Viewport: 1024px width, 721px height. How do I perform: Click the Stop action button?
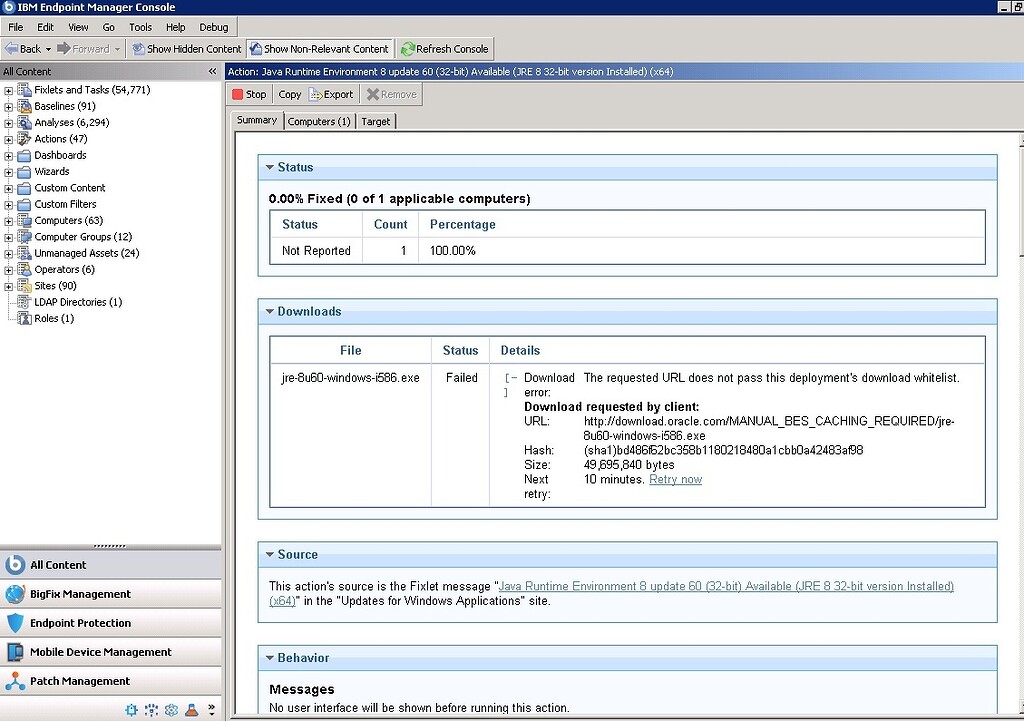pyautogui.click(x=249, y=94)
